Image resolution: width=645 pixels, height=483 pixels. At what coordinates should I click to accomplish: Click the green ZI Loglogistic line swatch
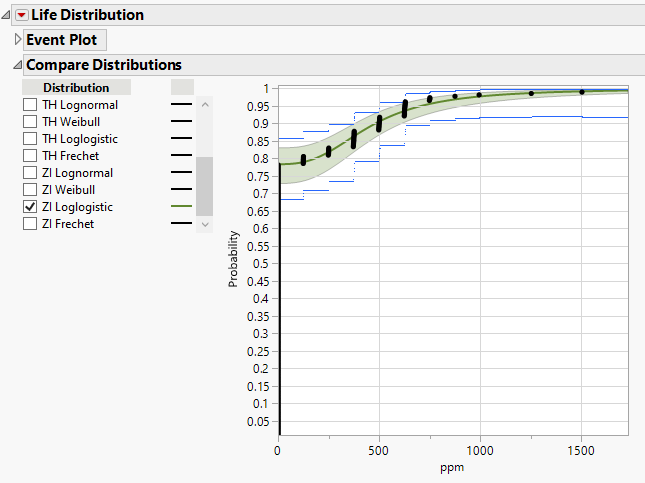pos(181,207)
